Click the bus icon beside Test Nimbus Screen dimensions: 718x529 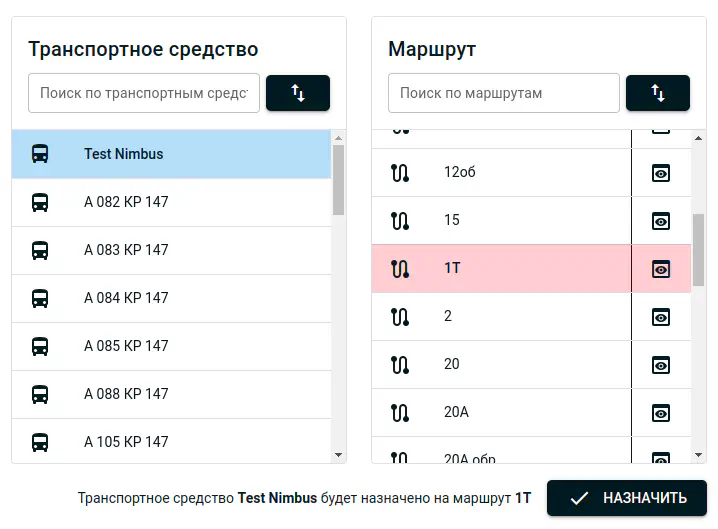pyautogui.click(x=40, y=154)
